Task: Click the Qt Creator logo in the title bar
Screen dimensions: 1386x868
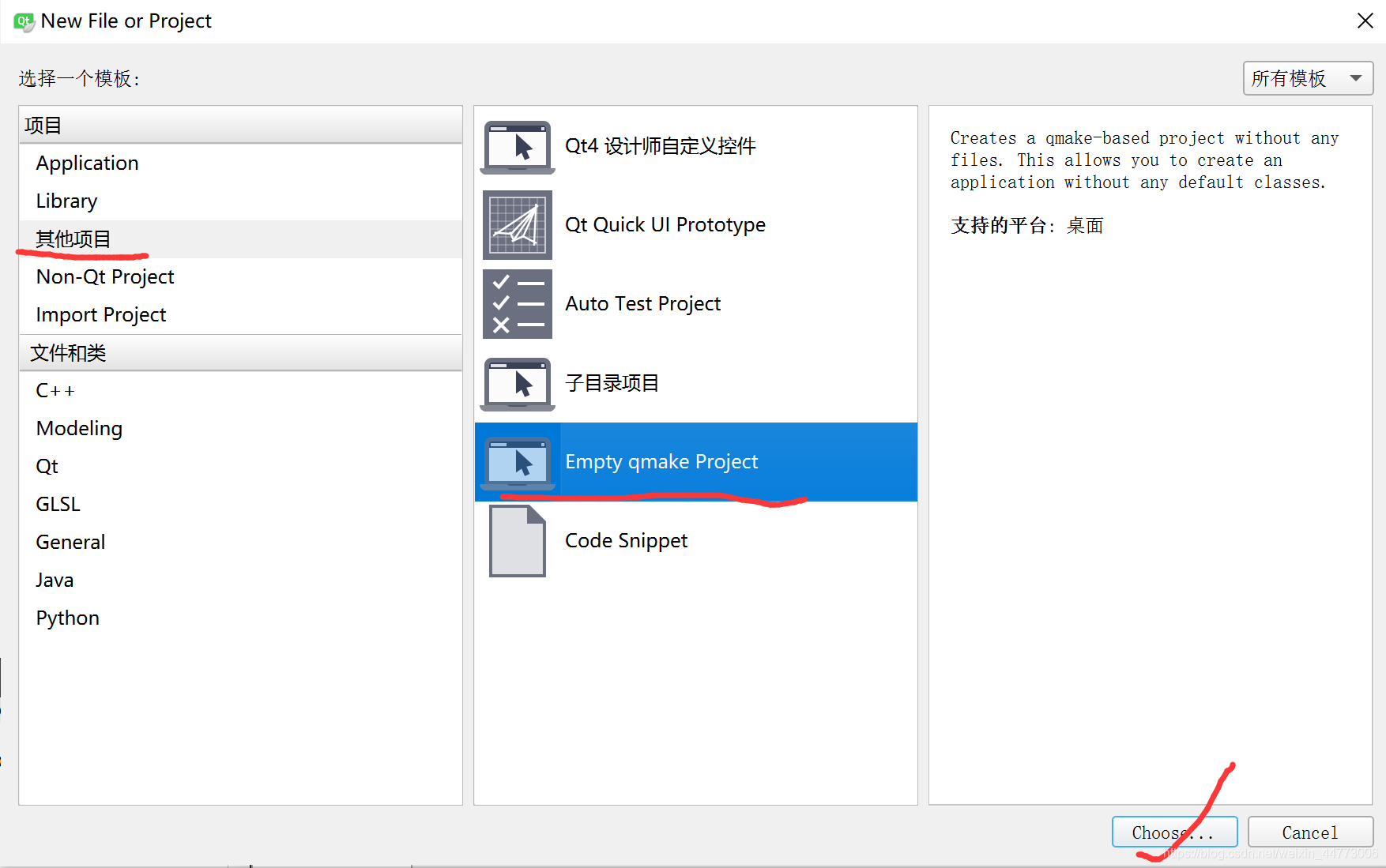Action: [x=24, y=21]
